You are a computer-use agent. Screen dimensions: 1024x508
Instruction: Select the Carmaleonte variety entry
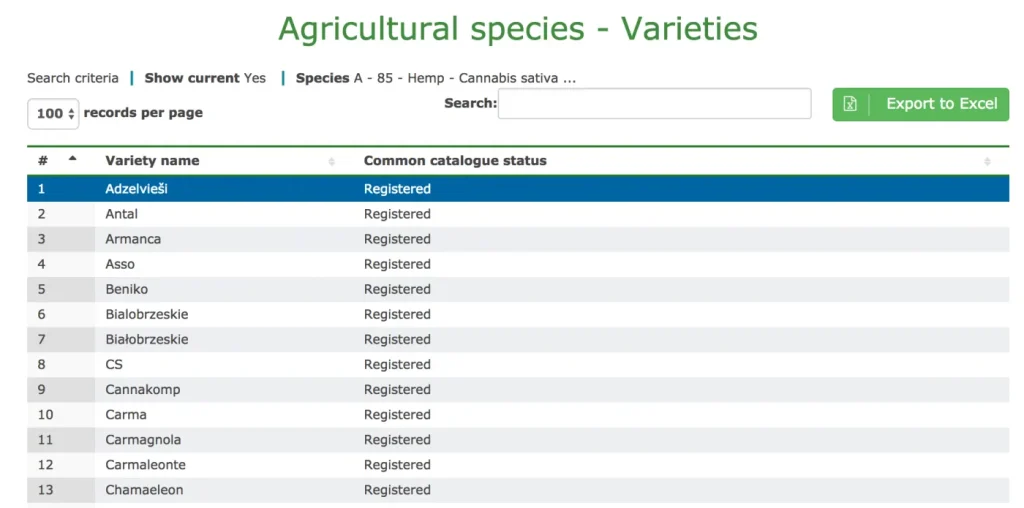[x=145, y=464]
